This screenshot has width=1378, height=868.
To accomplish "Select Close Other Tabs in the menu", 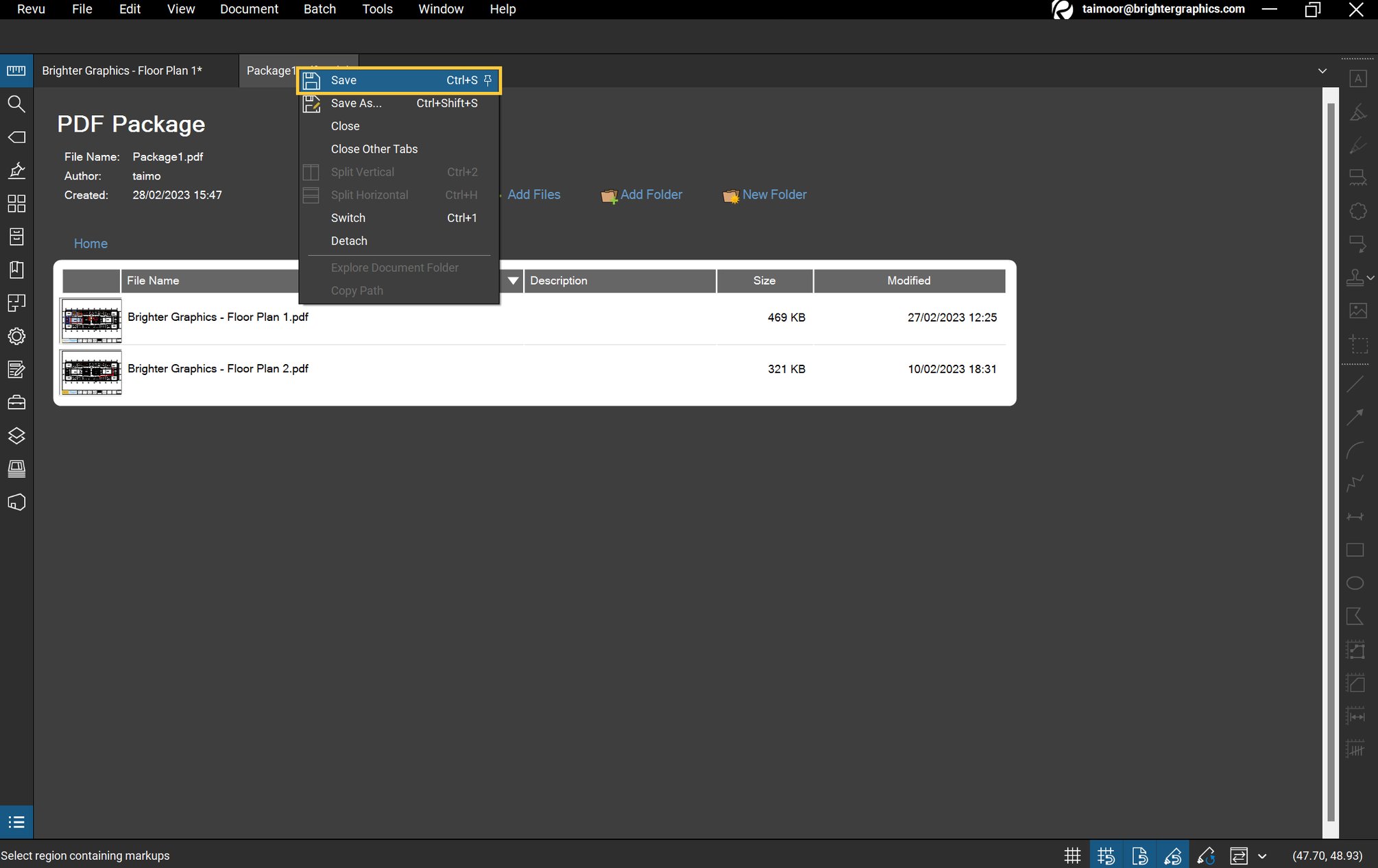I will click(374, 149).
